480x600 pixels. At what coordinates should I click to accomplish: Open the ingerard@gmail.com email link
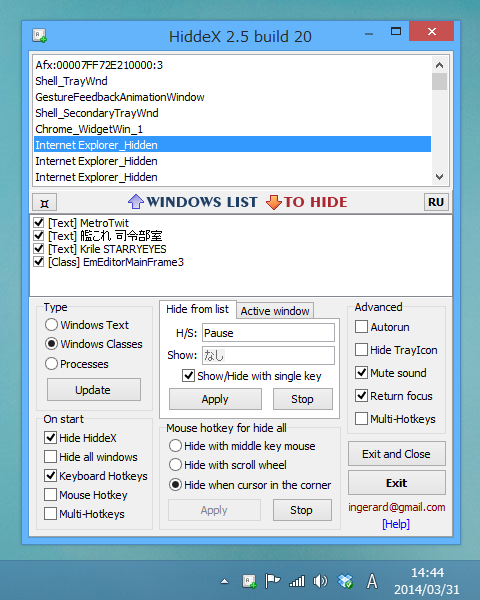(397, 507)
